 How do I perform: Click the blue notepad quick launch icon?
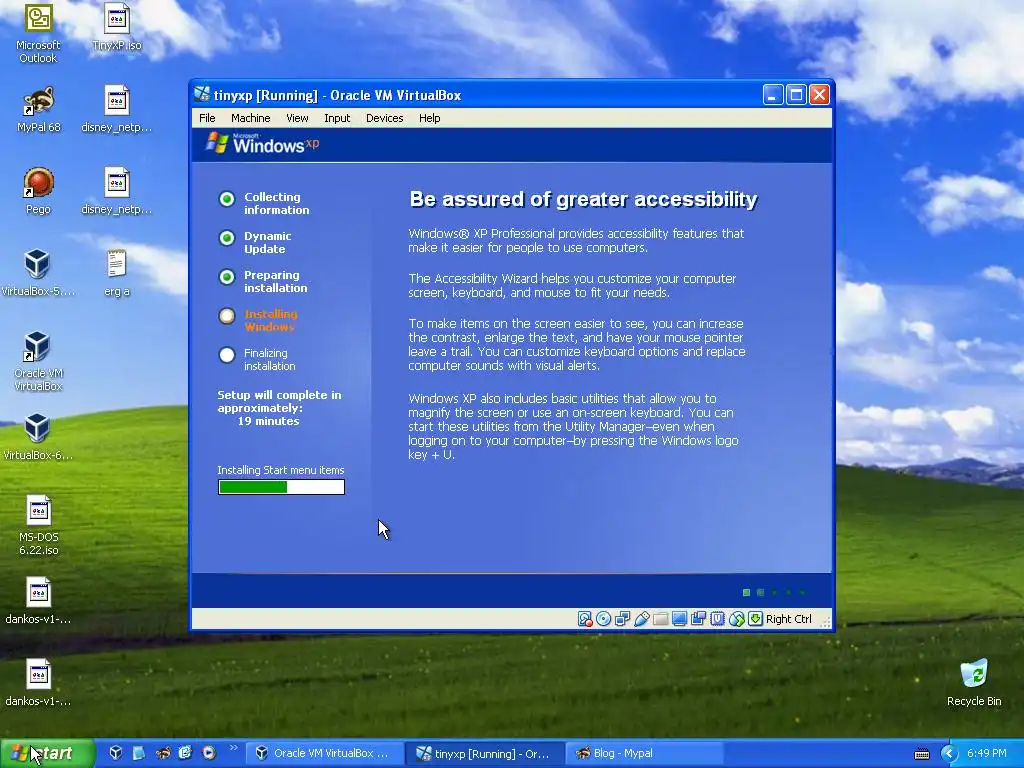(138, 753)
